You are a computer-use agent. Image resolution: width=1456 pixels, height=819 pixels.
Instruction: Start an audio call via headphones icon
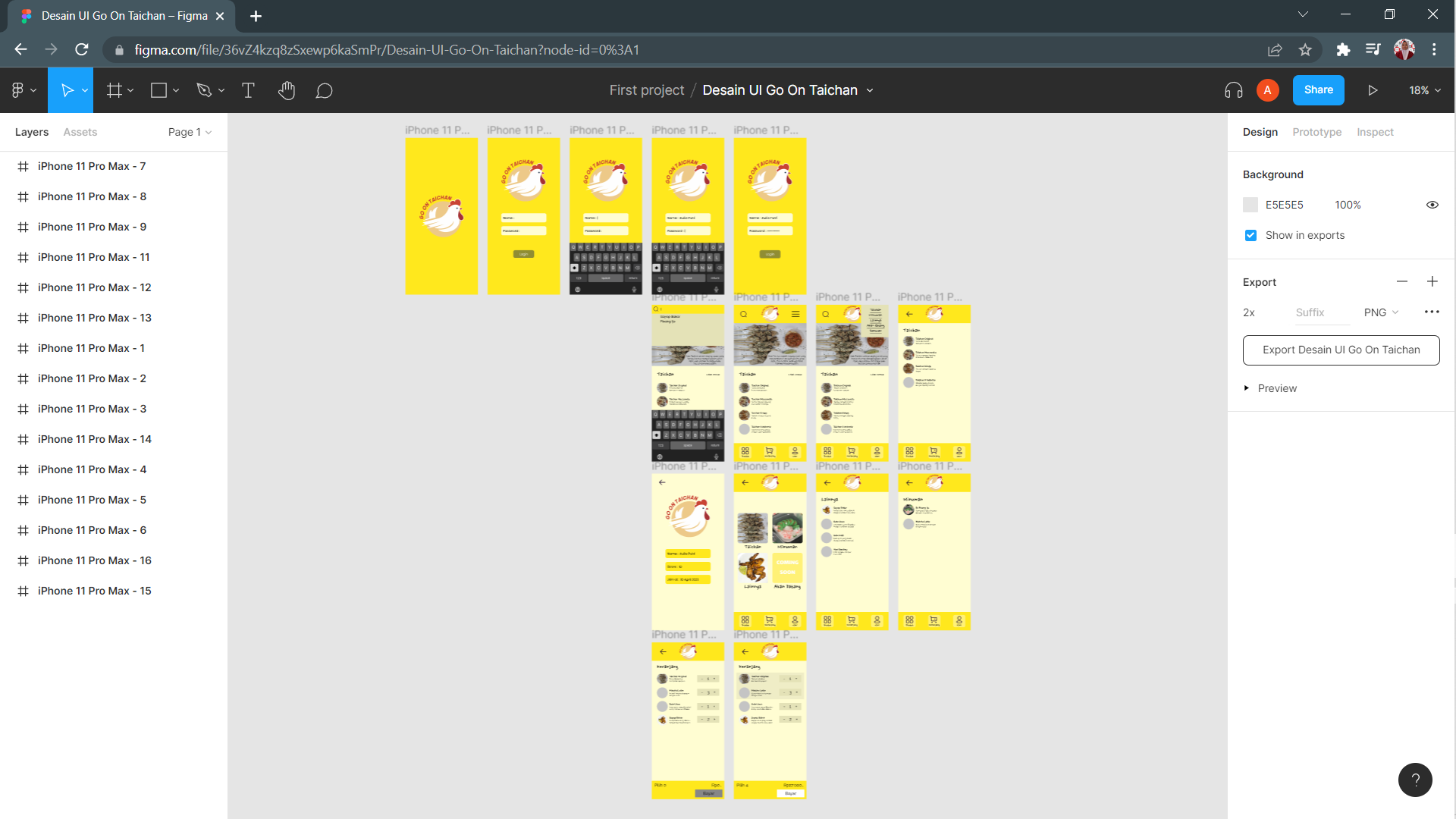[1233, 90]
